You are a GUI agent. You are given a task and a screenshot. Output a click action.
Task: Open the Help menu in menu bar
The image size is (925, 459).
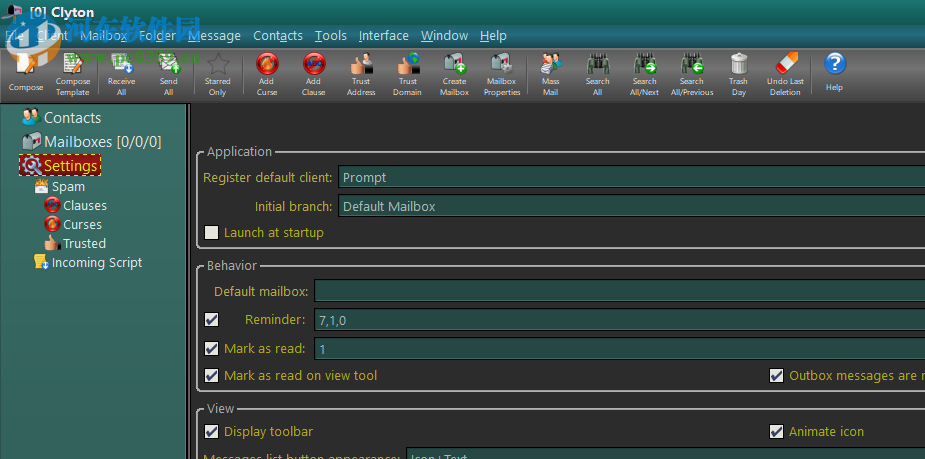493,35
